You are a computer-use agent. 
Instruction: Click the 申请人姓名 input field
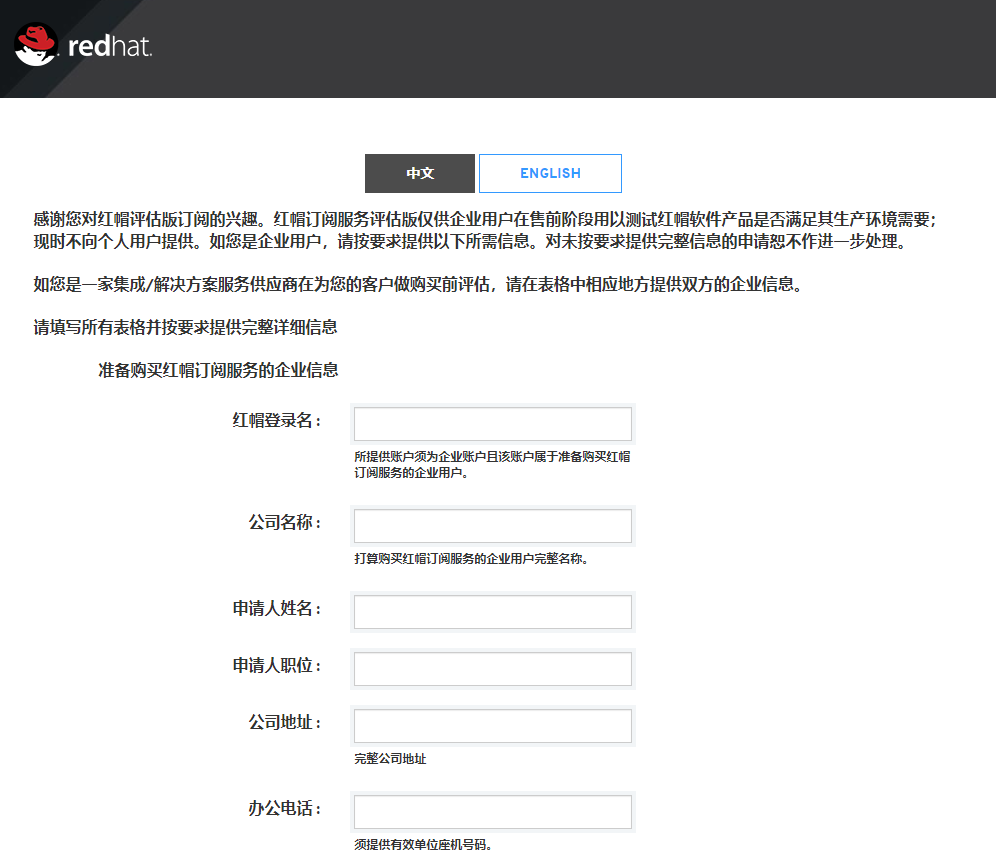[492, 611]
